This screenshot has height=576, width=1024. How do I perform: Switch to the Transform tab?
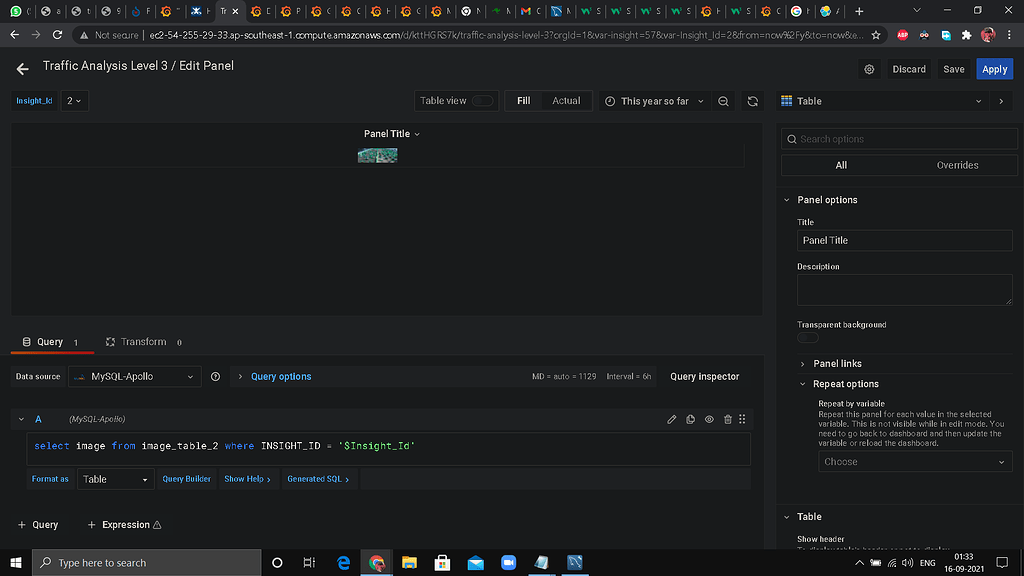tap(143, 341)
